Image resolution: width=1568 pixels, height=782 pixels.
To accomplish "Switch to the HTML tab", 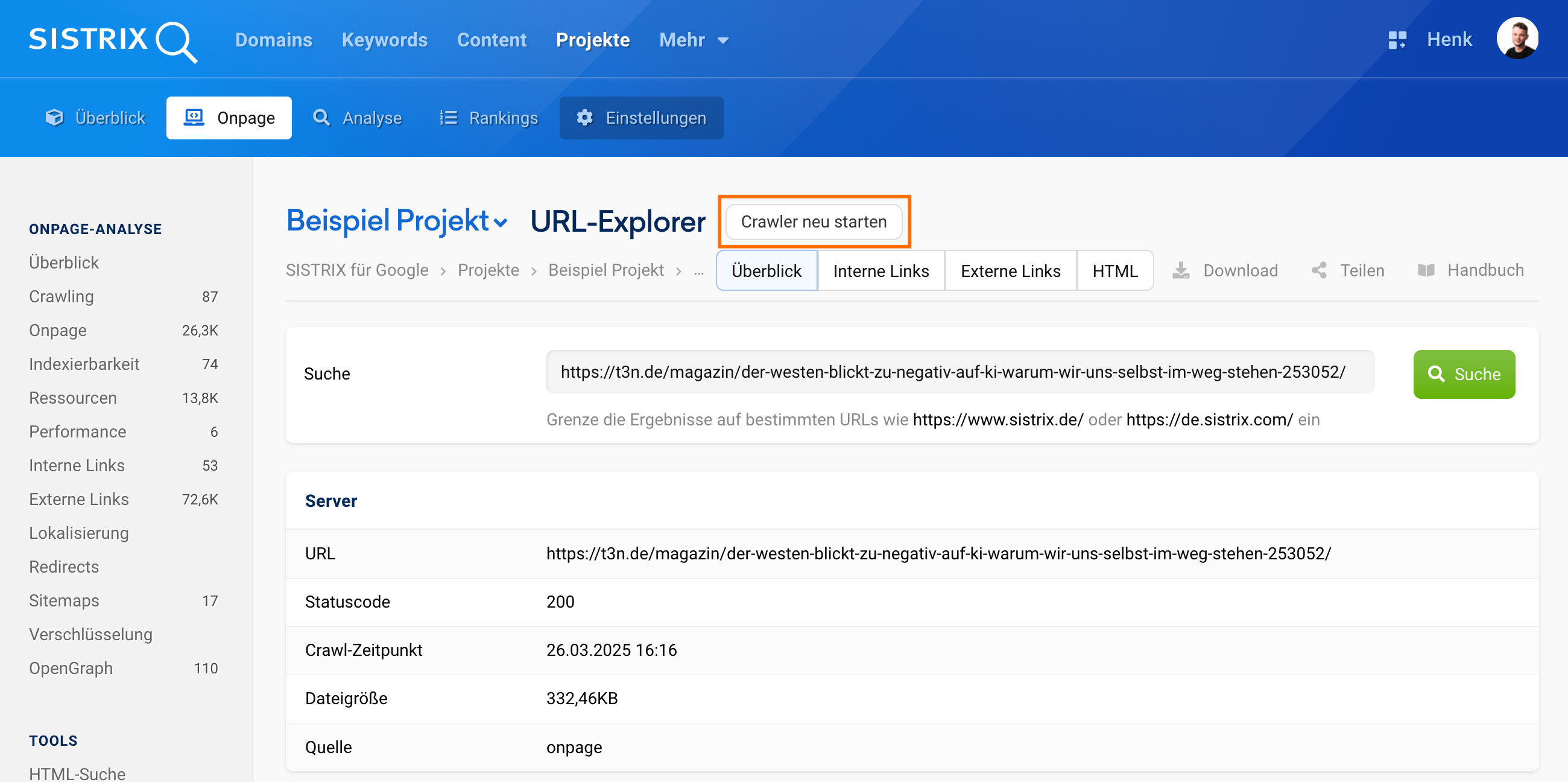I will coord(1114,271).
